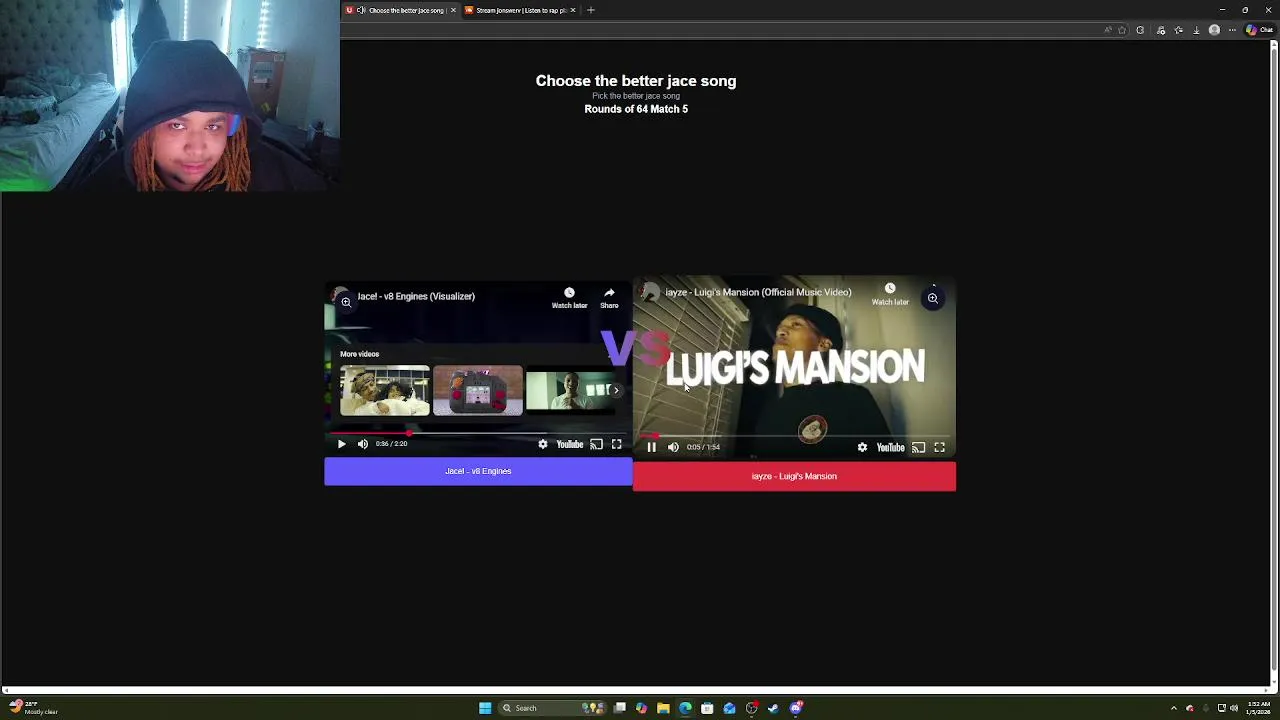Zoom magnifier on v8 Engines video
Viewport: 1280px width, 720px height.
pyautogui.click(x=346, y=301)
